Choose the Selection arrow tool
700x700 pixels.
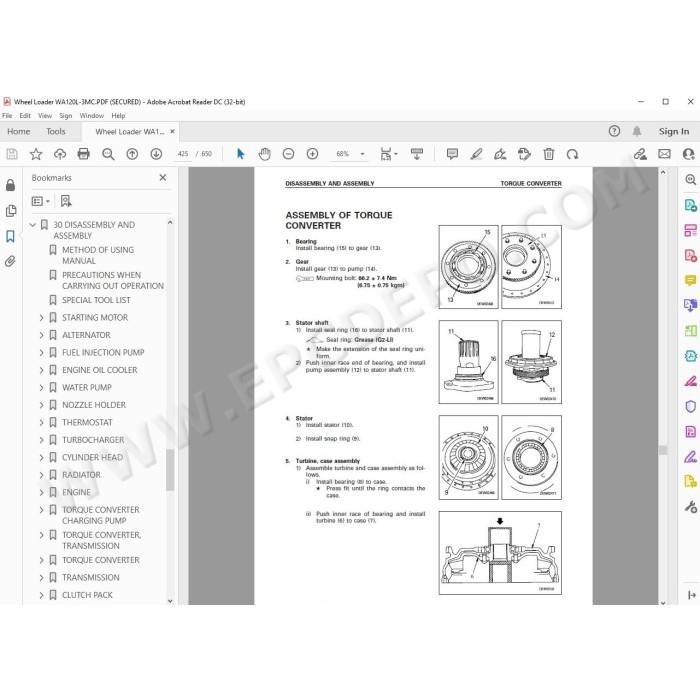click(241, 154)
